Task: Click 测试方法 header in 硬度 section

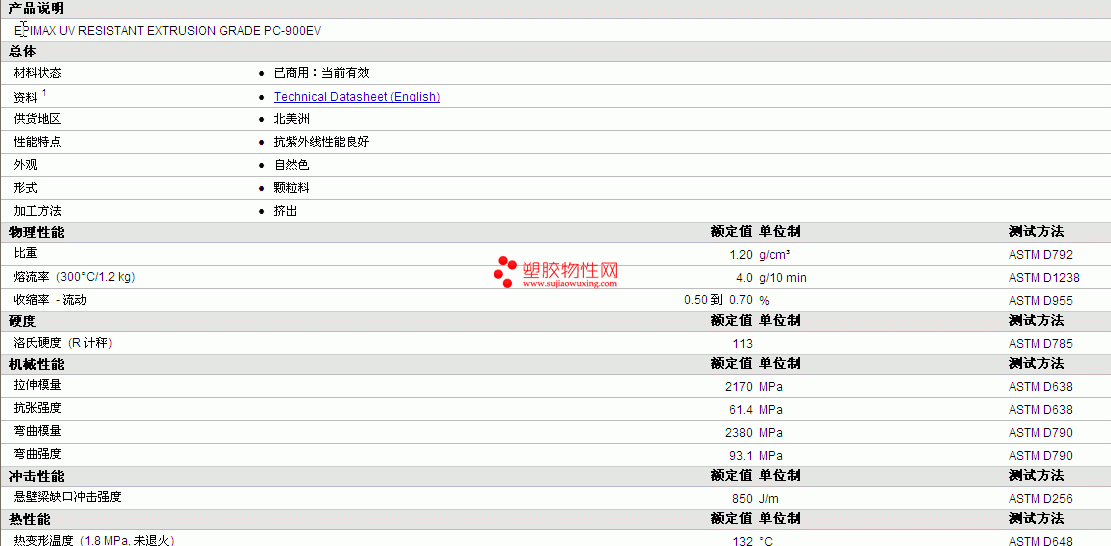Action: tap(1036, 321)
